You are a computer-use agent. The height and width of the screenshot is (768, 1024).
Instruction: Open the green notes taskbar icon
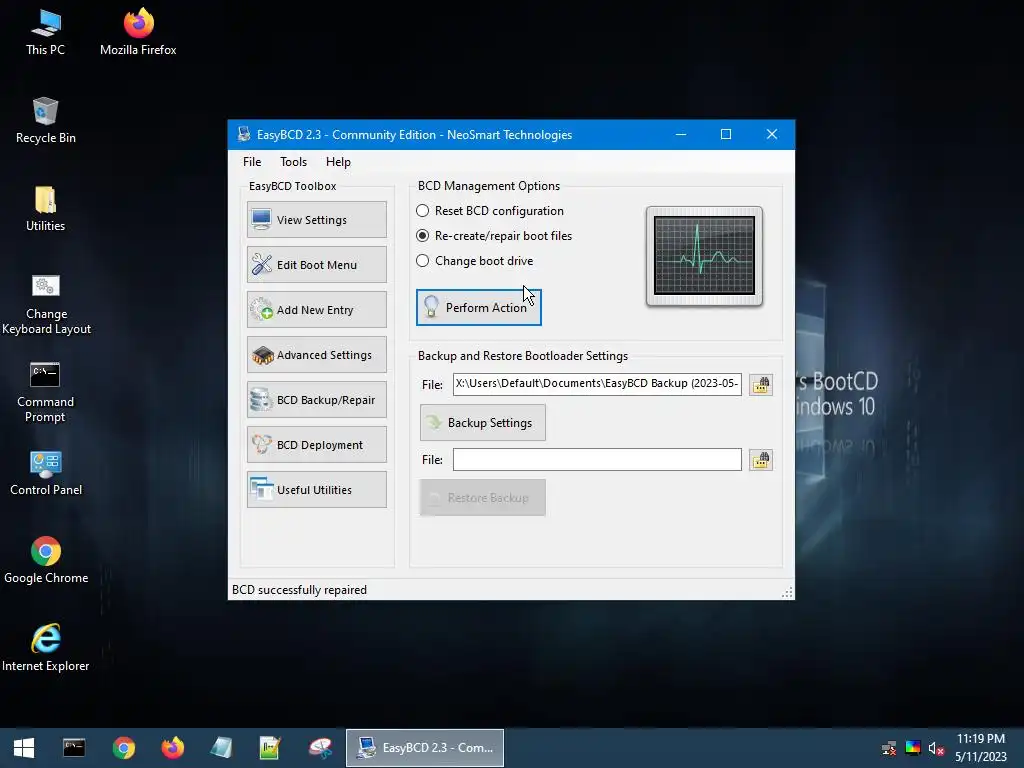pos(270,748)
